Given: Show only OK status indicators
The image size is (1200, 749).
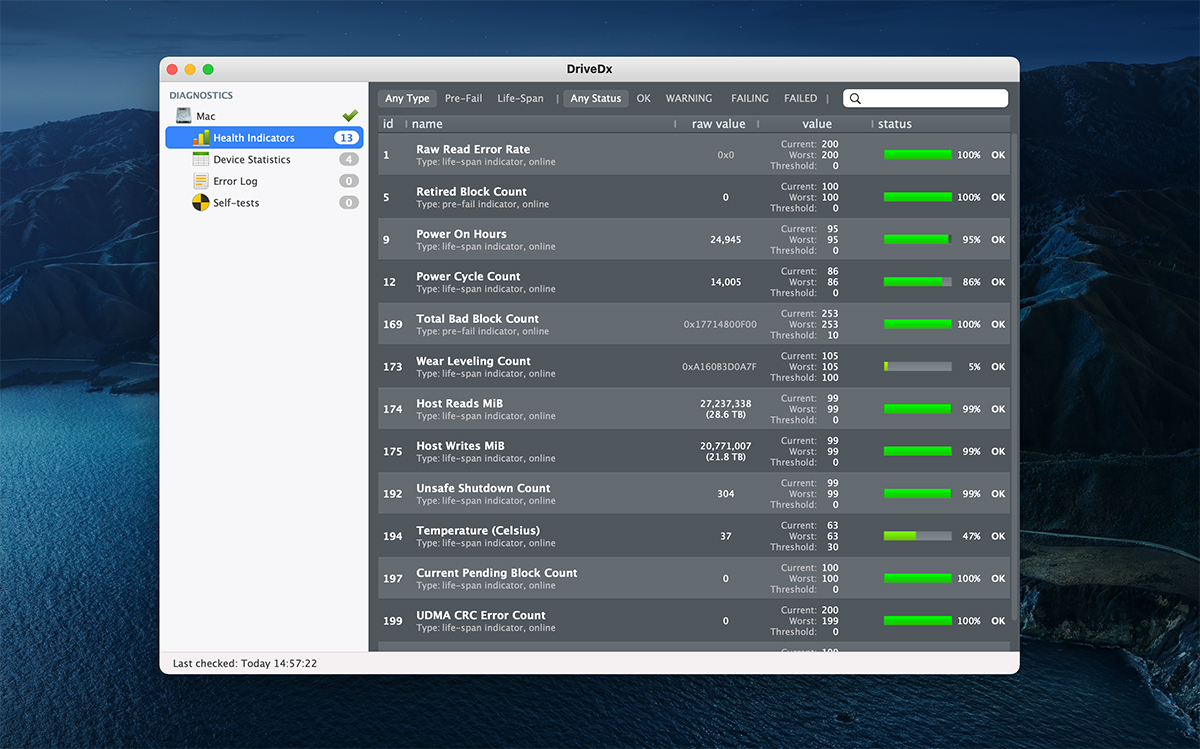Looking at the screenshot, I should coord(644,98).
